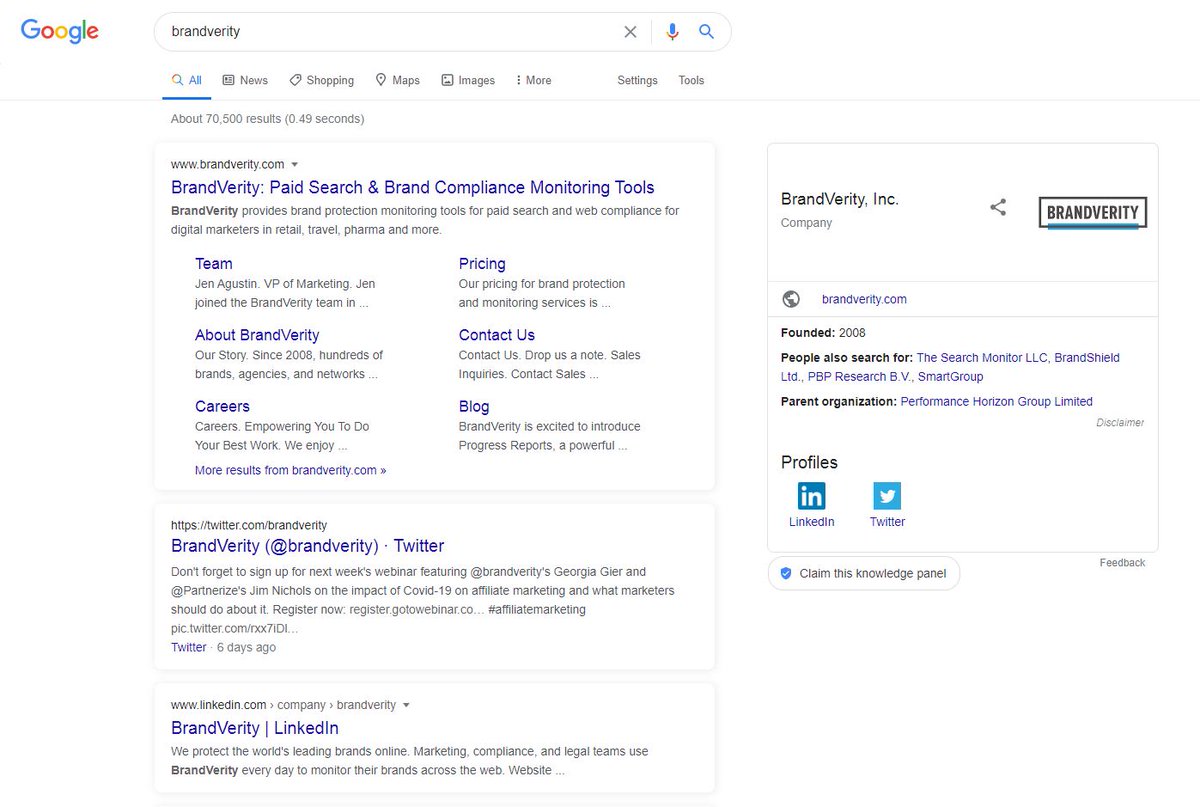Open BrandVerity | LinkedIn result title

click(x=255, y=728)
